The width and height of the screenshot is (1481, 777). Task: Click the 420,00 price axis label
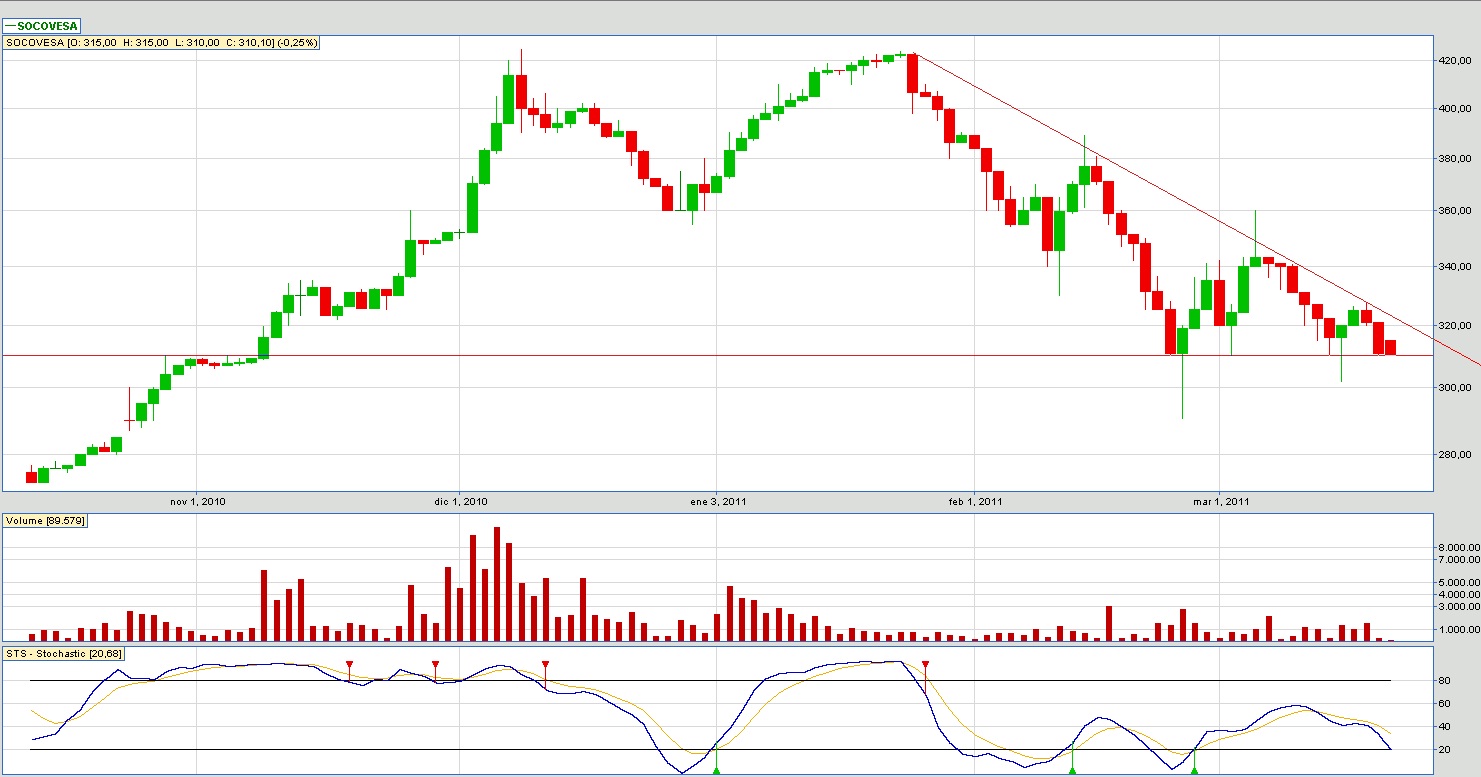pos(1455,61)
